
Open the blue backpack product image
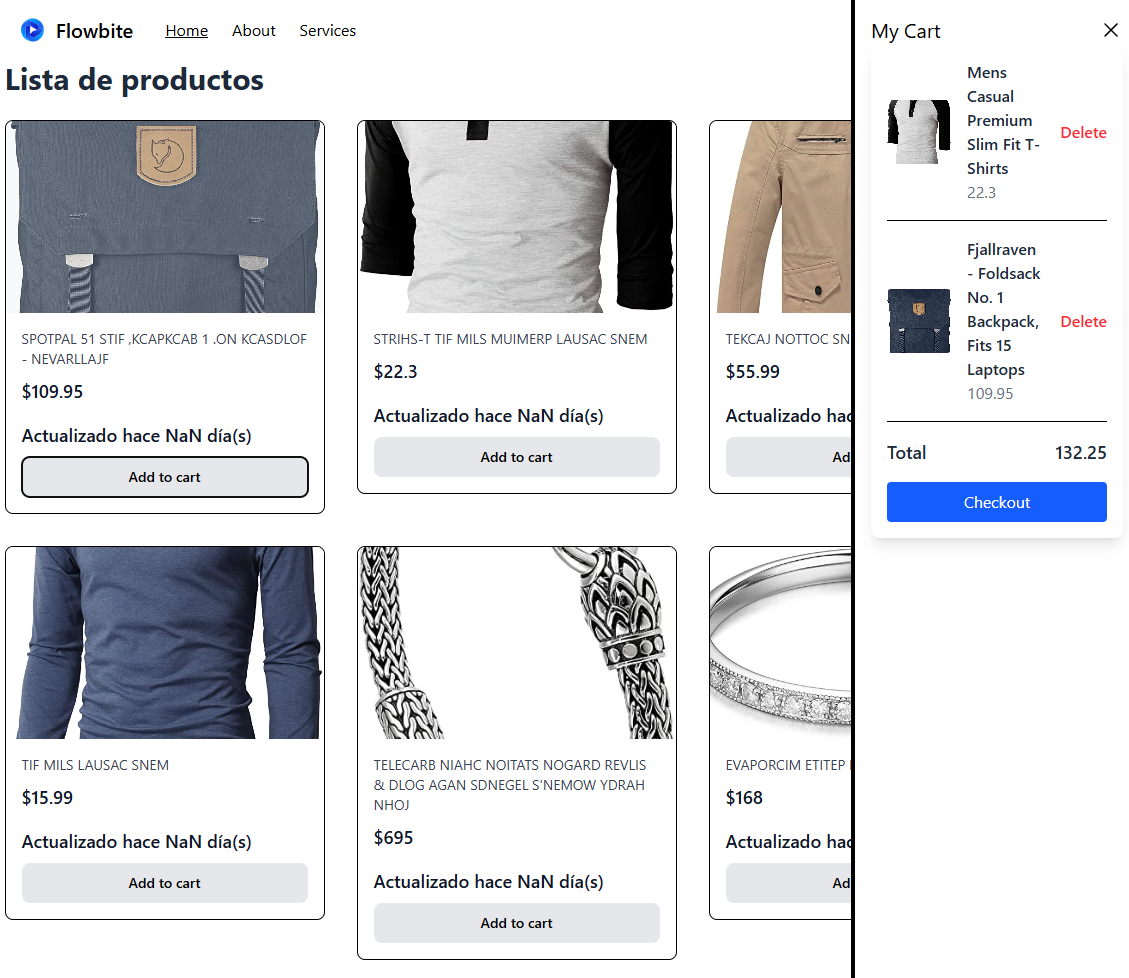click(x=165, y=217)
